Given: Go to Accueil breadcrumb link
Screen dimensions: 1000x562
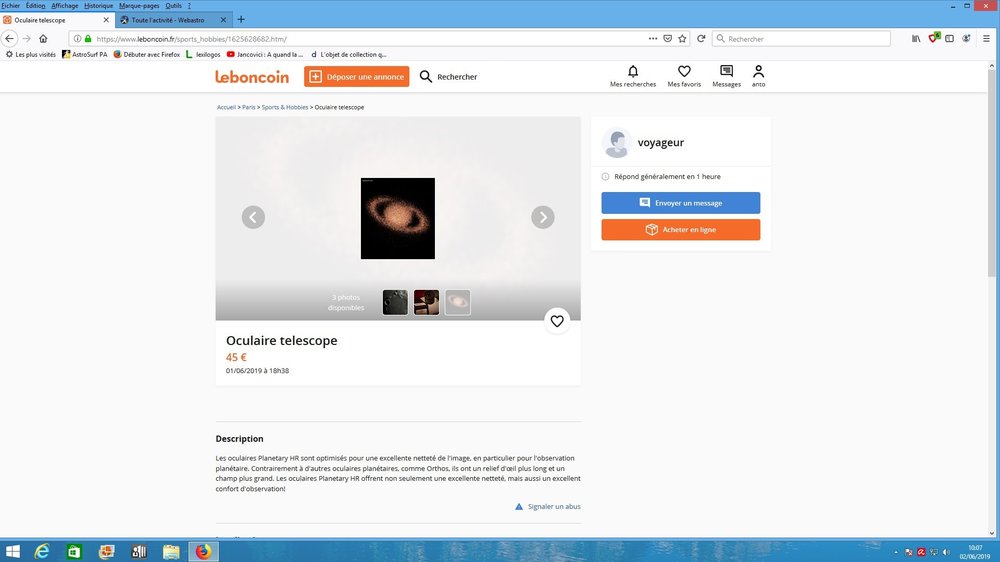Looking at the screenshot, I should coord(226,107).
